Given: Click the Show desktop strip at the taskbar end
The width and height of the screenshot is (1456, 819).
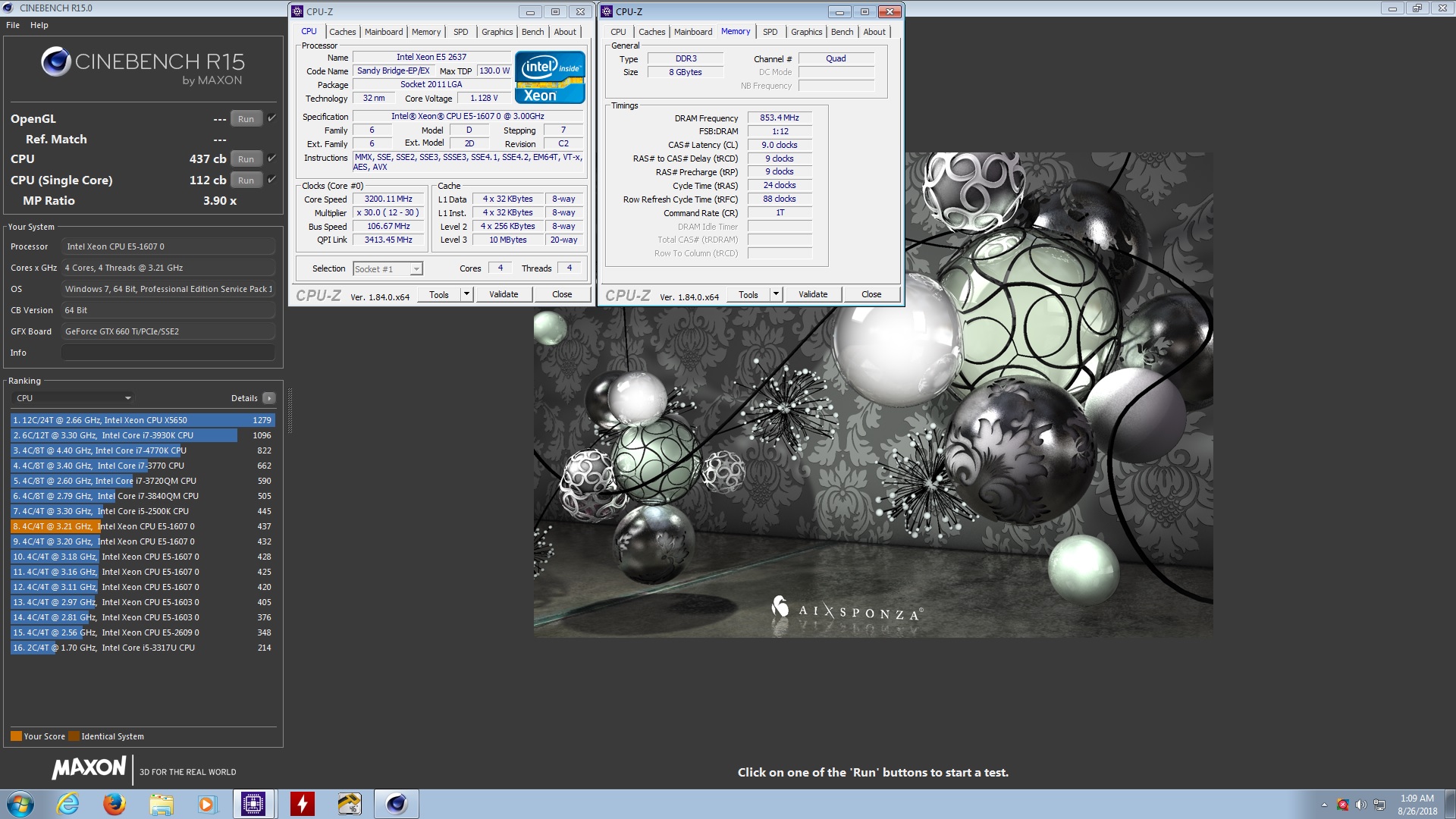Looking at the screenshot, I should click(x=1450, y=804).
